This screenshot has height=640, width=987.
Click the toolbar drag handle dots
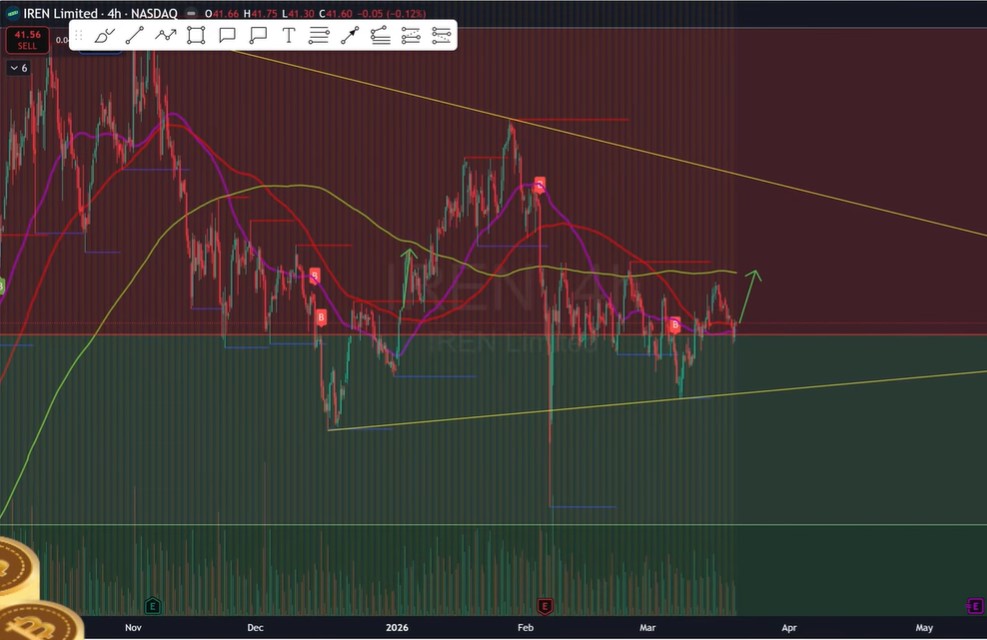pos(79,36)
